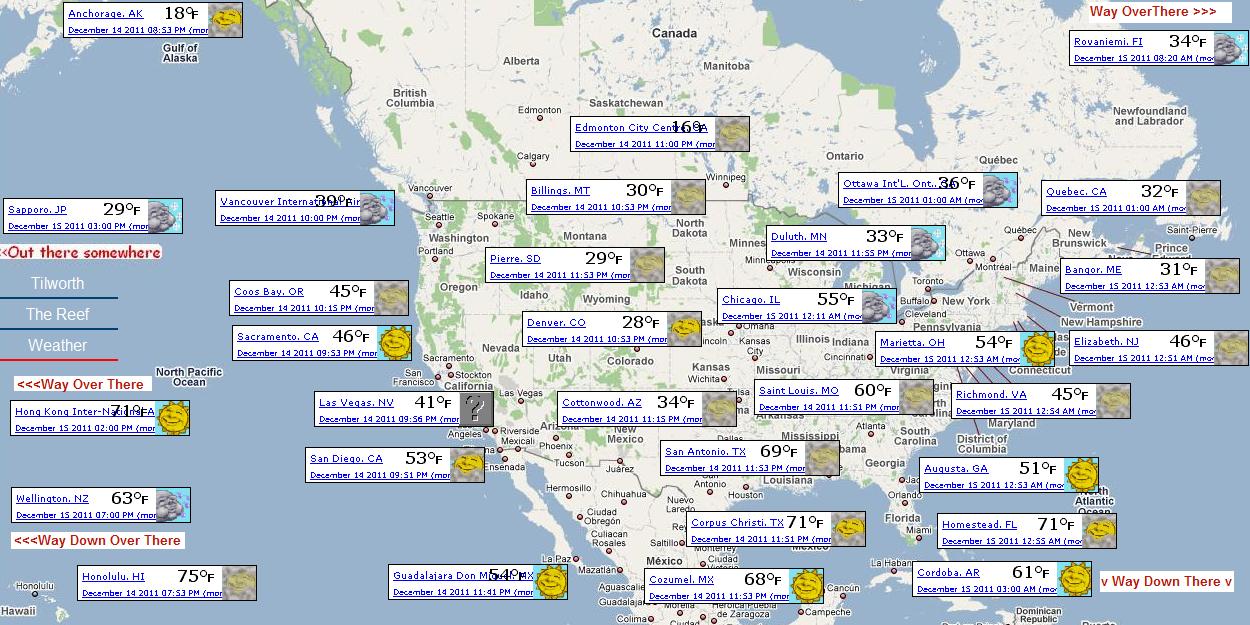Click the 53°F temperature for San Diego
Image resolution: width=1250 pixels, height=625 pixels.
click(x=424, y=458)
